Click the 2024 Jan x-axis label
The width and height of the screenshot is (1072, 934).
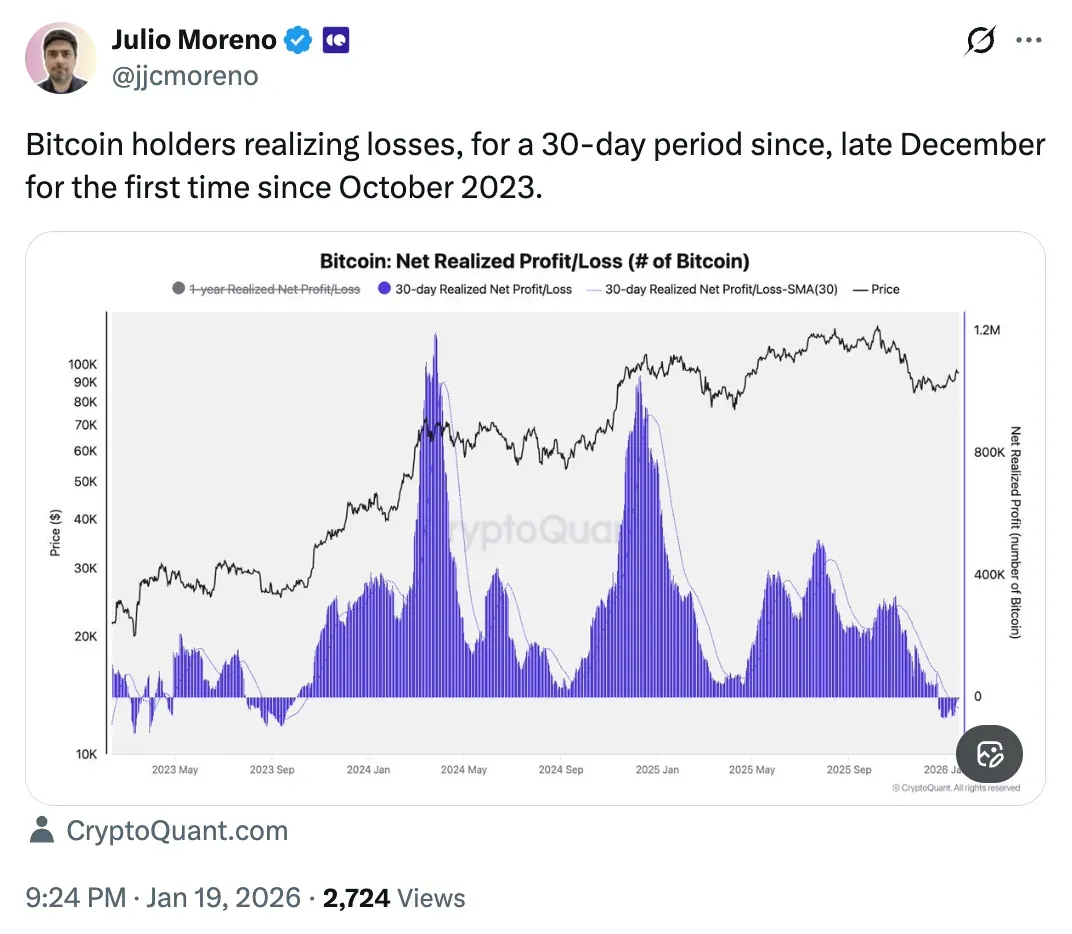[368, 770]
